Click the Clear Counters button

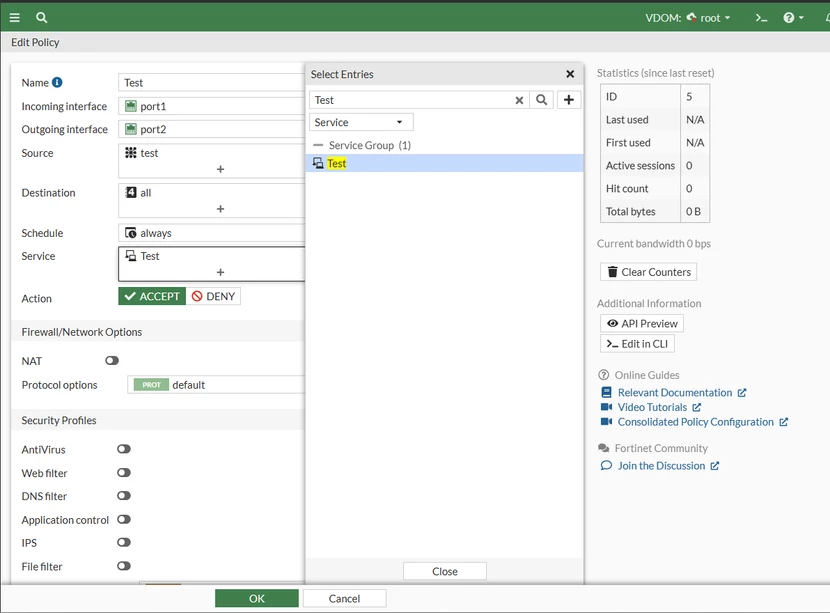click(x=648, y=272)
